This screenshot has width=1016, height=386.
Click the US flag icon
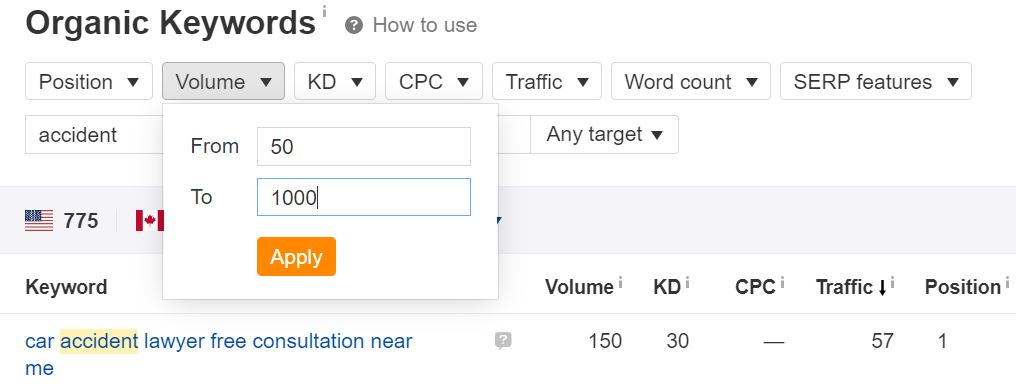39,221
